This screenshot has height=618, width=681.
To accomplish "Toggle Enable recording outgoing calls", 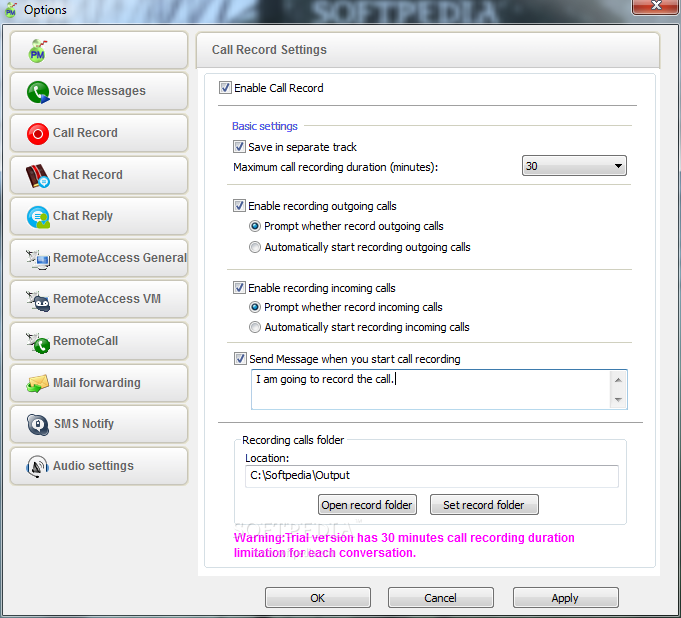I will (239, 205).
